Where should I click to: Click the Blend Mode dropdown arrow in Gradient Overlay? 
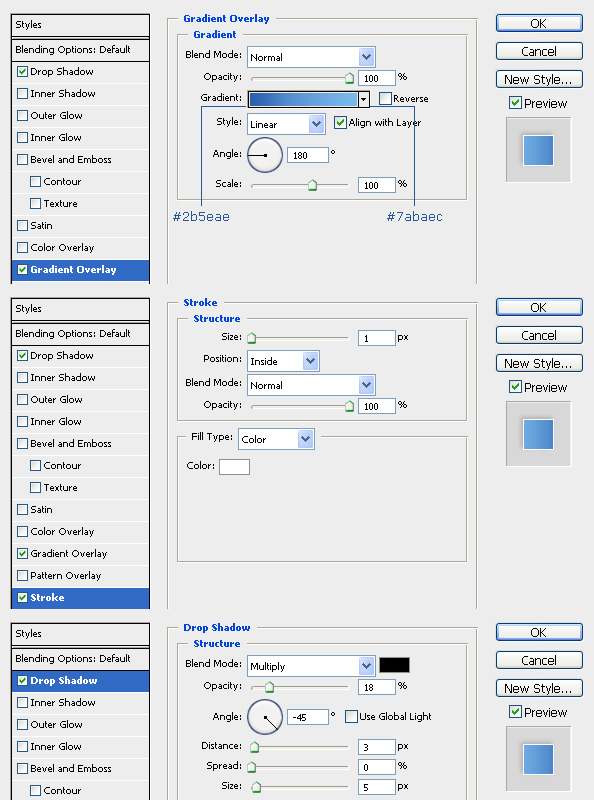(x=366, y=57)
